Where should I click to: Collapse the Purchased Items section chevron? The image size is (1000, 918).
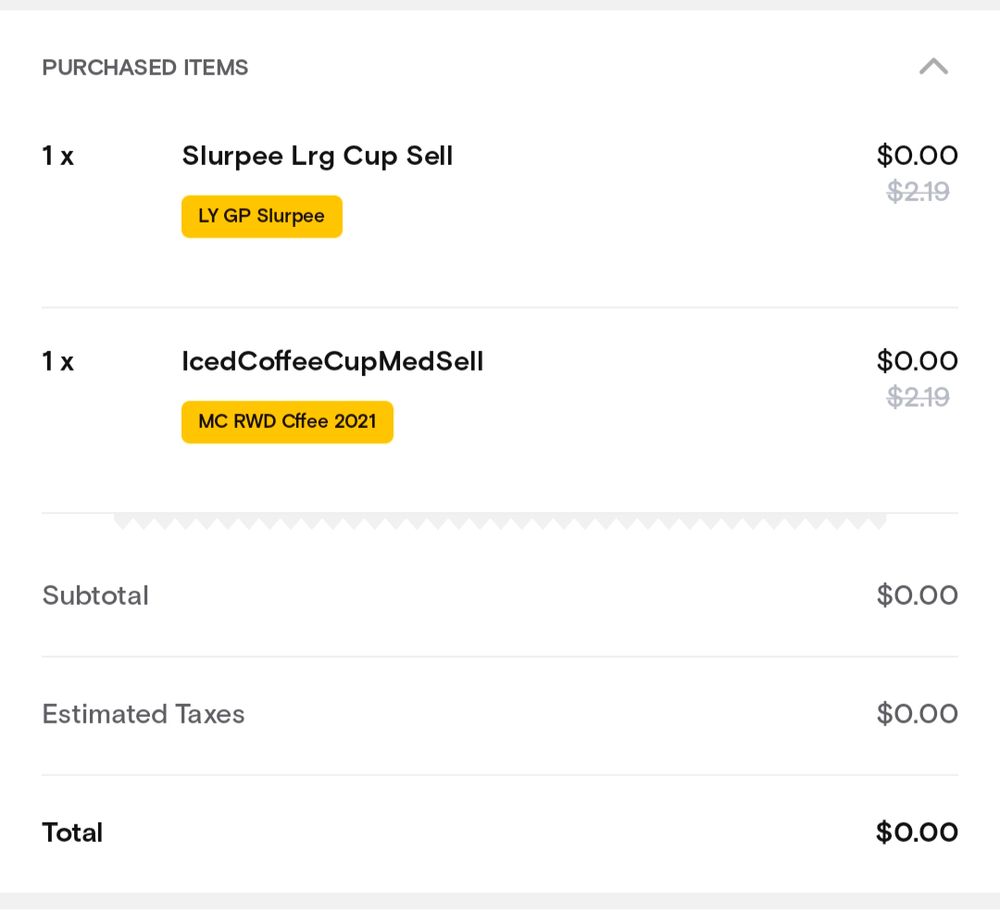point(933,67)
